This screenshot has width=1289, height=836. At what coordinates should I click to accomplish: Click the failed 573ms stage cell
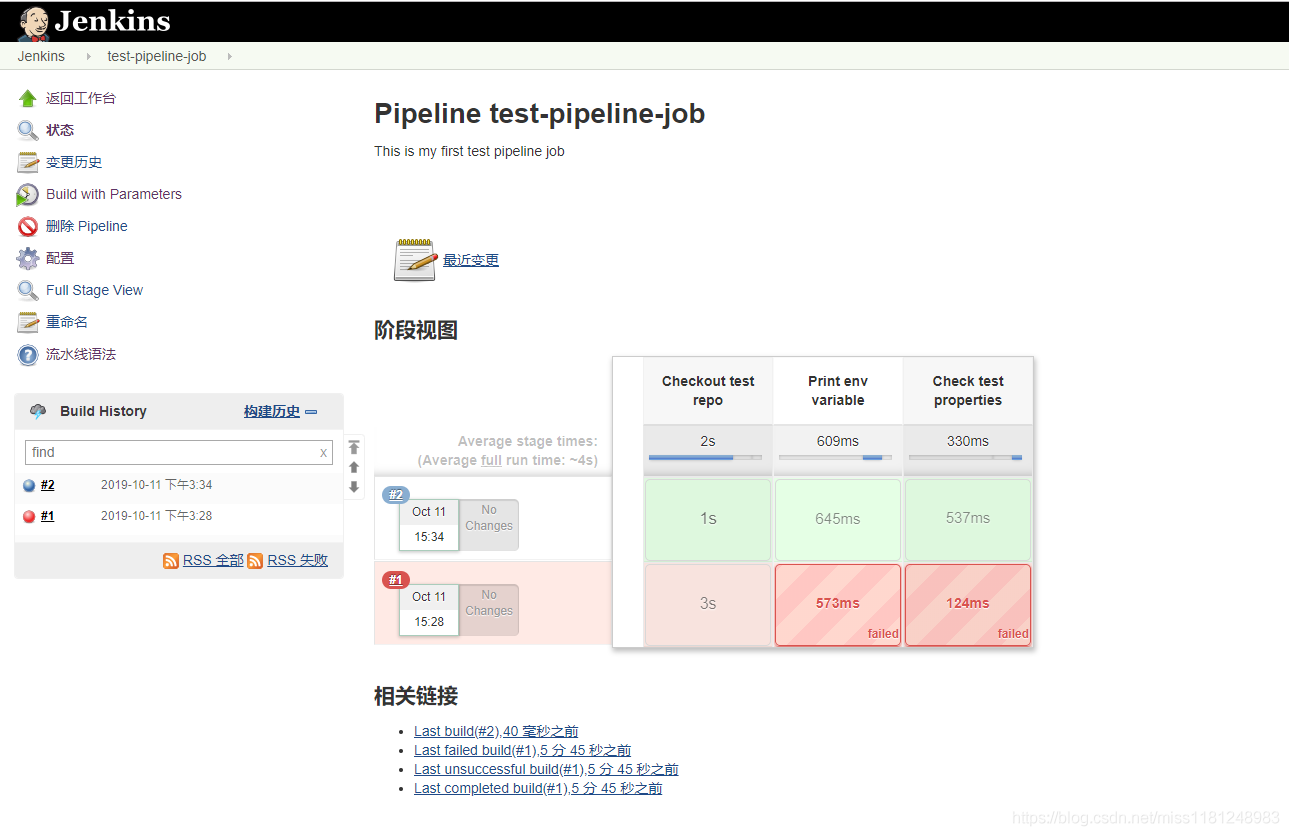coord(838,604)
